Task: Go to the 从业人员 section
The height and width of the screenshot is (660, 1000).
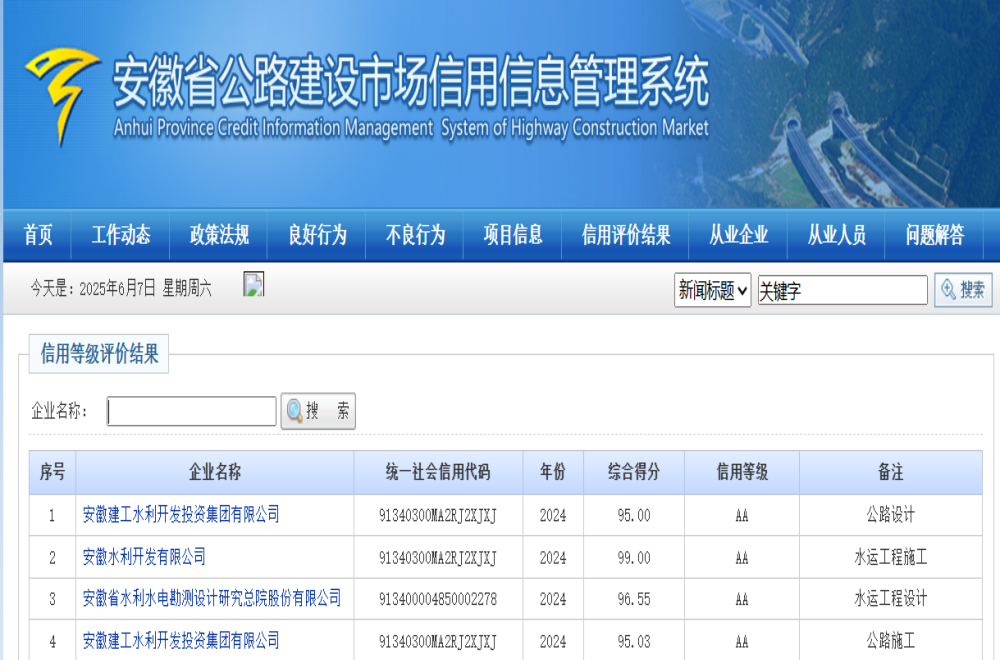Action: [837, 236]
